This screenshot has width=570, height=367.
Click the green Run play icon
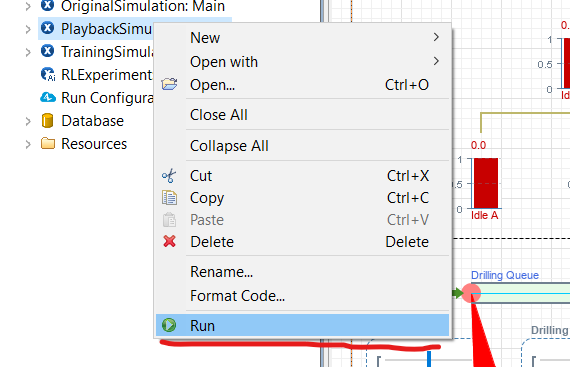coord(169,325)
